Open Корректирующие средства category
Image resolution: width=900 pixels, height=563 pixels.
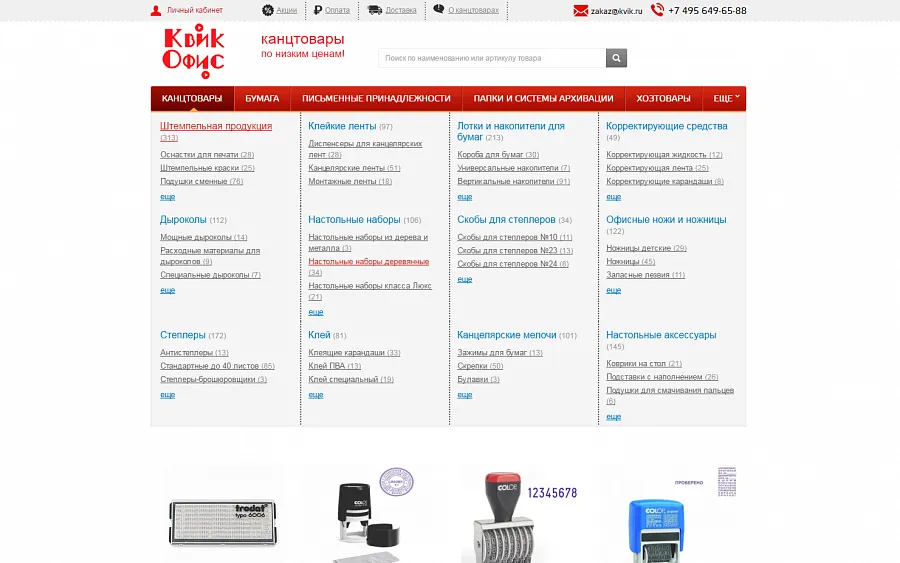[666, 126]
